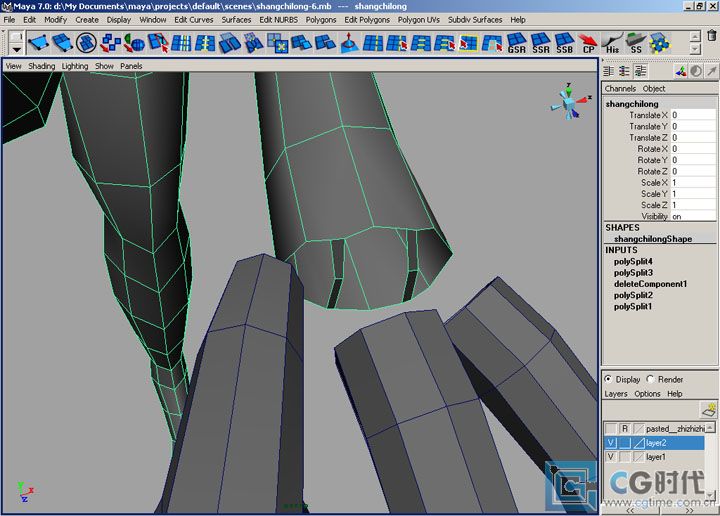The width and height of the screenshot is (720, 516).
Task: Click the CP red arrow shelf icon
Action: click(588, 43)
